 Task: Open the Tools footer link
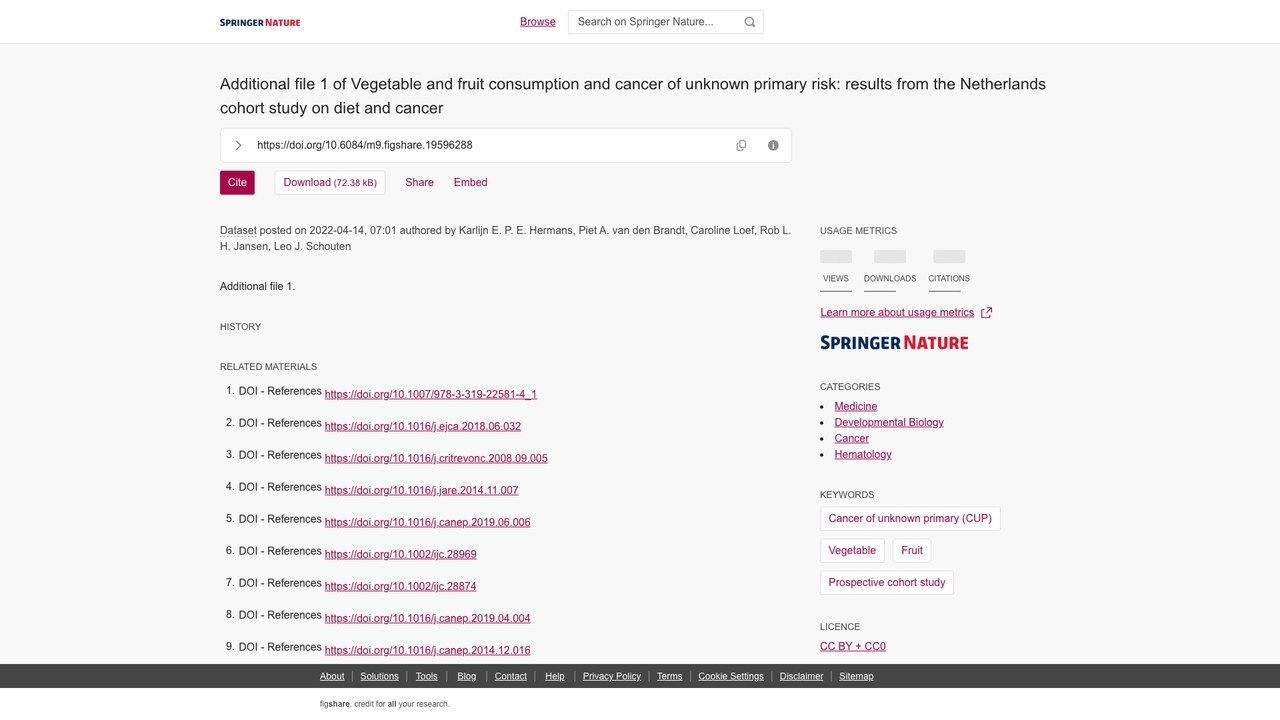coord(427,676)
